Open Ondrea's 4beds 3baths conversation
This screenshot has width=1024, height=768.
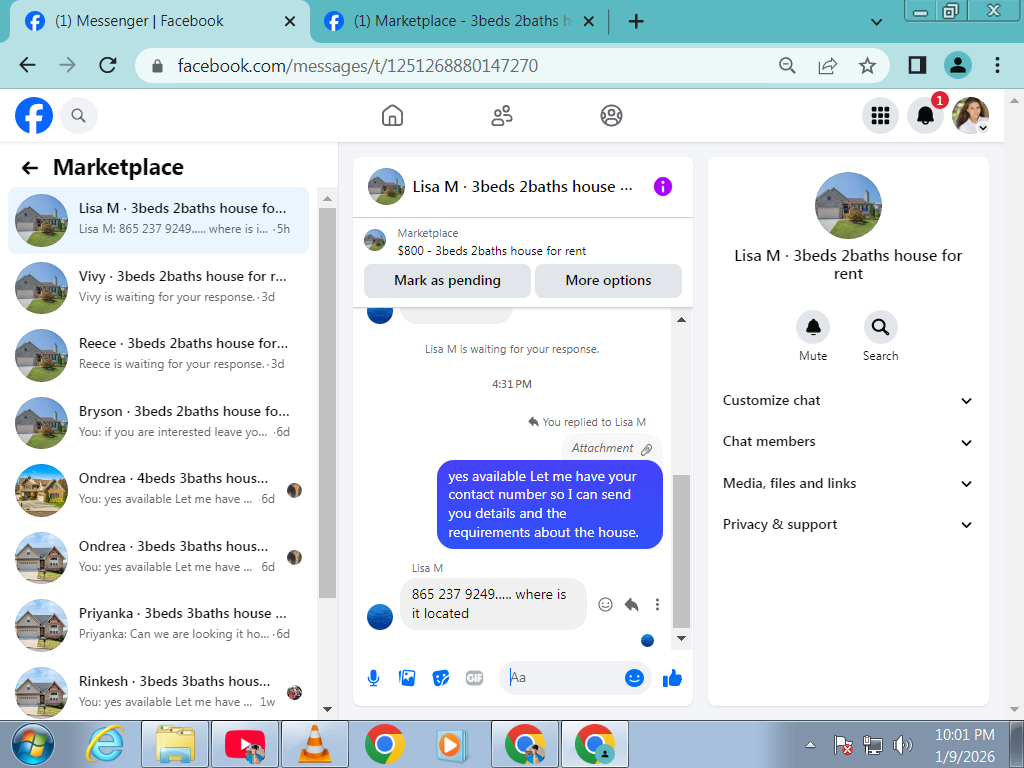pos(159,489)
